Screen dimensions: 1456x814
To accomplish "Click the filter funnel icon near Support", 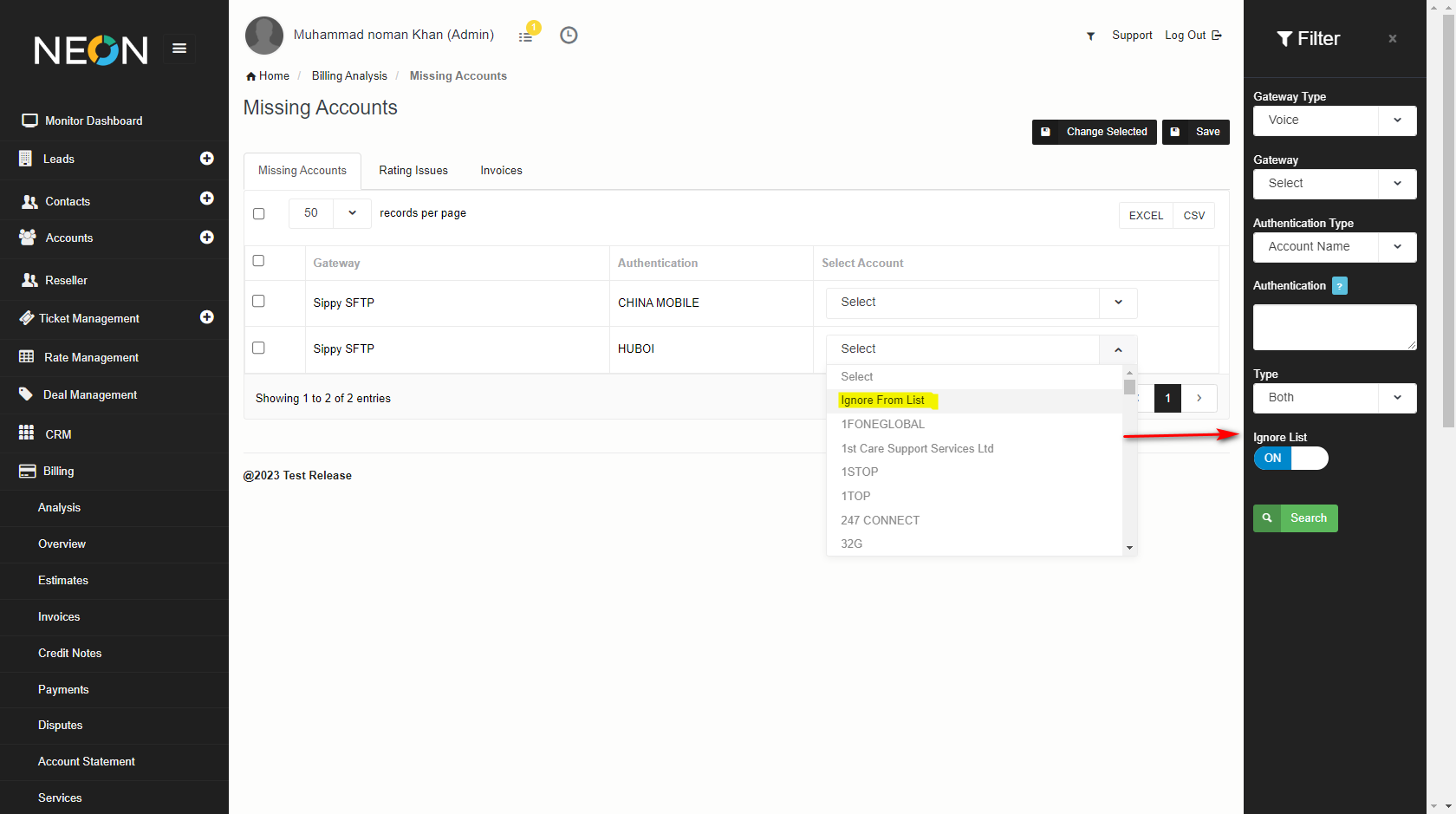I will 1090,36.
